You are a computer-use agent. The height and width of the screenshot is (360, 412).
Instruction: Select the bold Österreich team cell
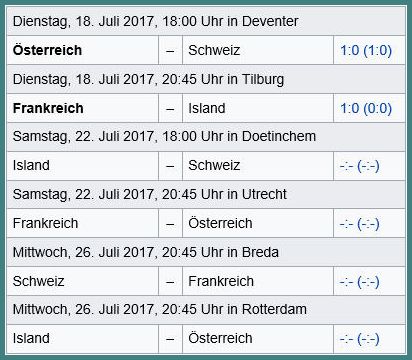click(x=83, y=50)
